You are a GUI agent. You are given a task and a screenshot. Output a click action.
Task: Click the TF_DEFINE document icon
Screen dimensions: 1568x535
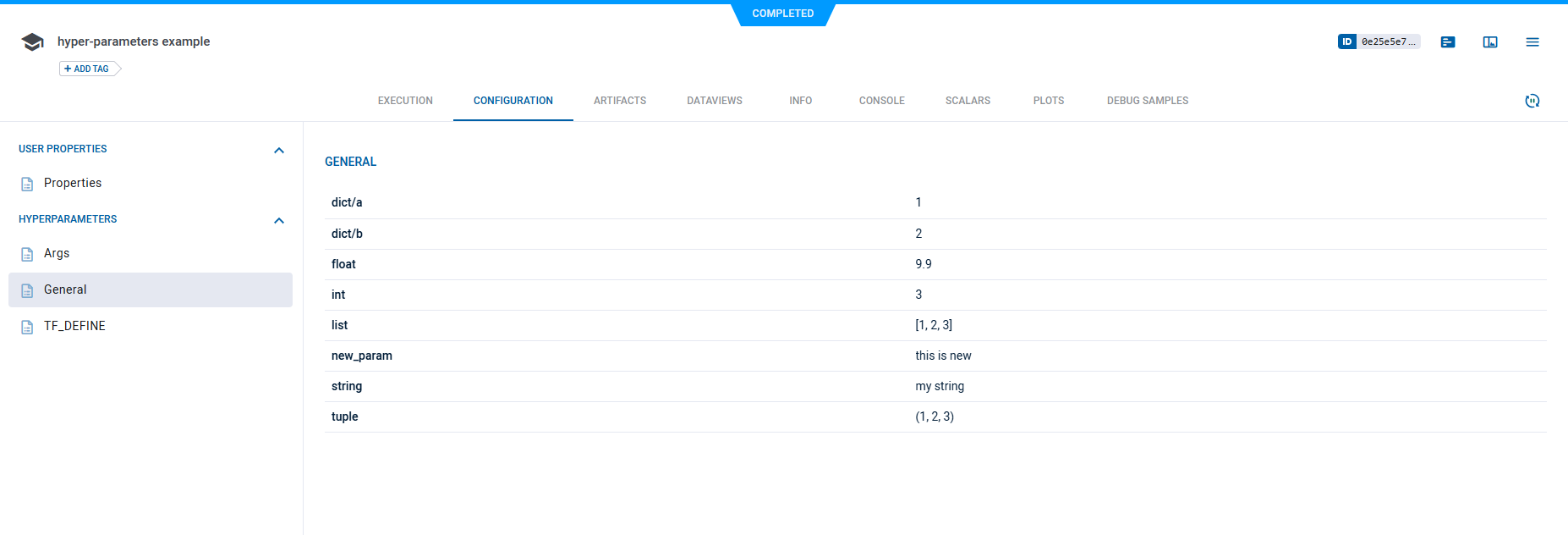(27, 327)
